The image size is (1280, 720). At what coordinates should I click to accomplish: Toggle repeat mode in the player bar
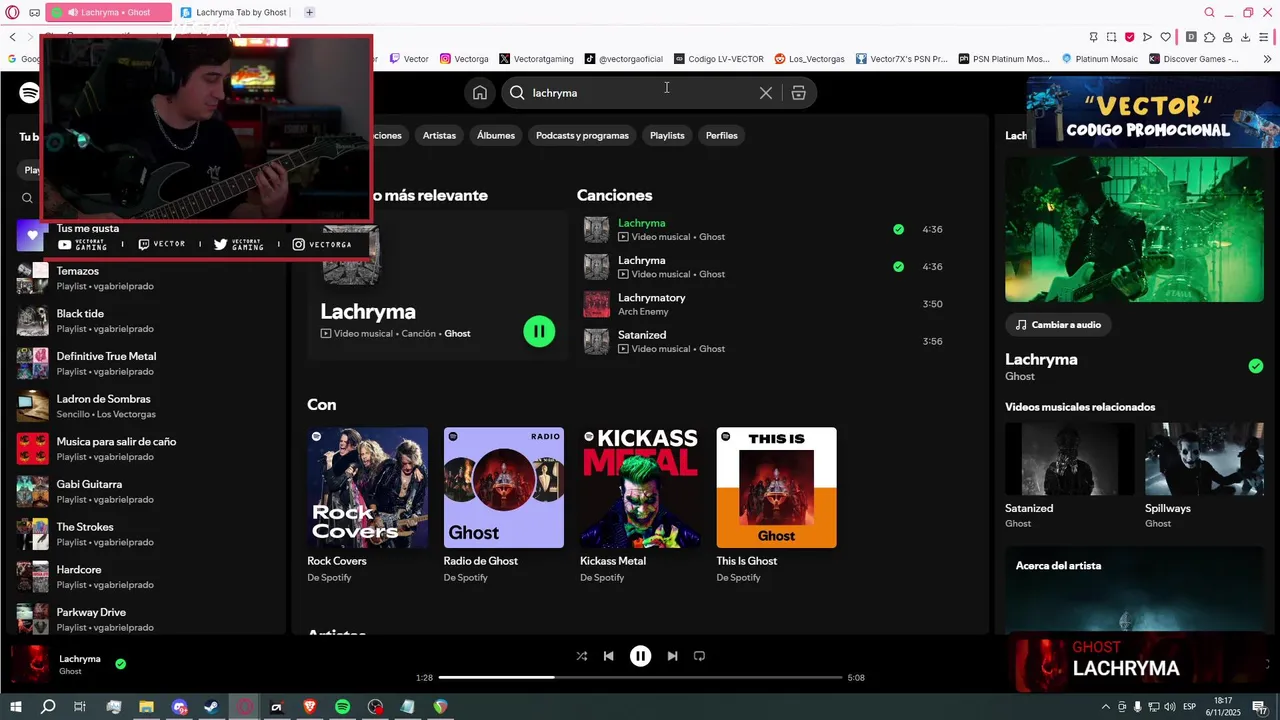699,656
